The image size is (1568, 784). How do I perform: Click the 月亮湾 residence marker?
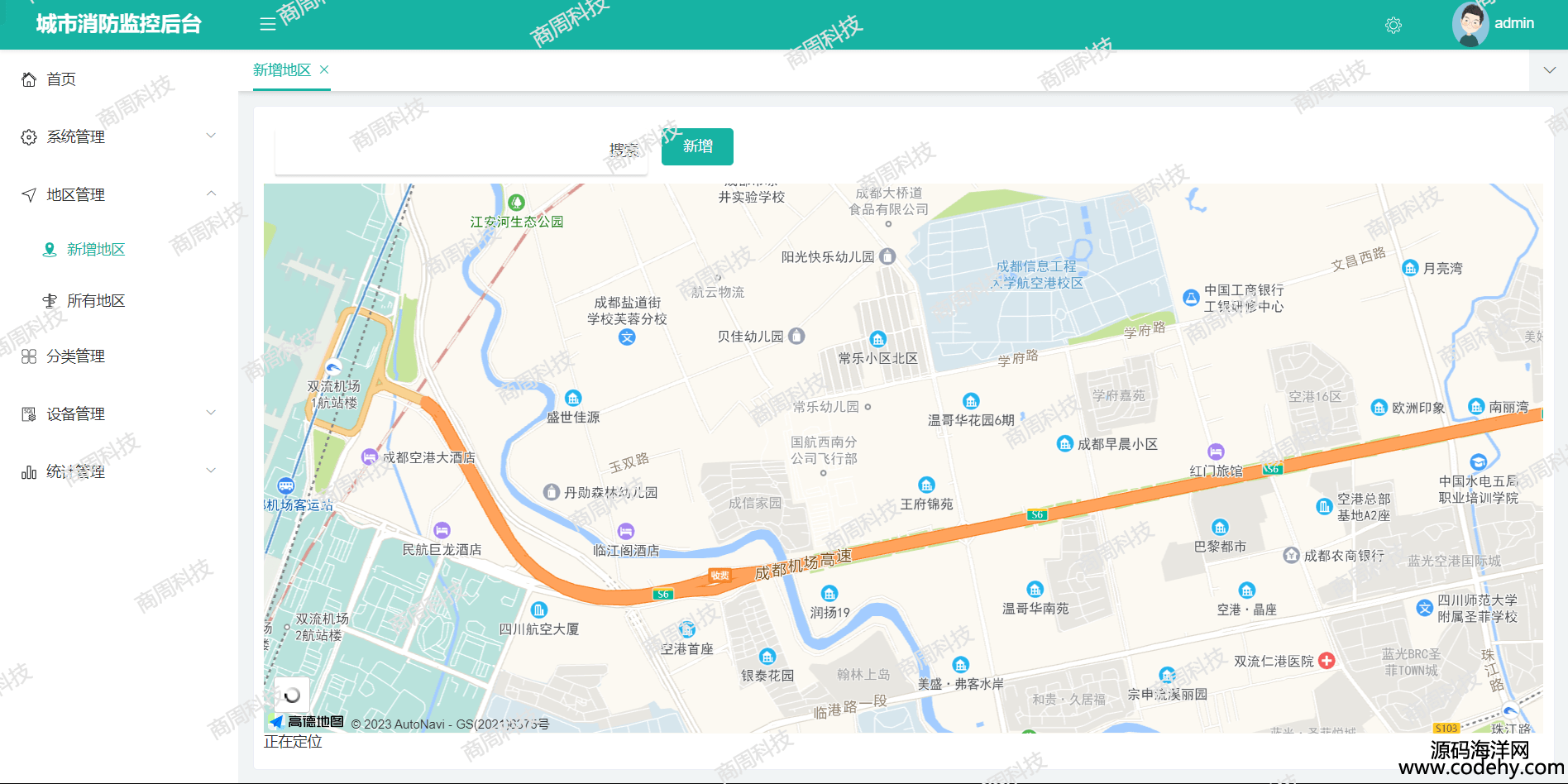tap(1411, 268)
